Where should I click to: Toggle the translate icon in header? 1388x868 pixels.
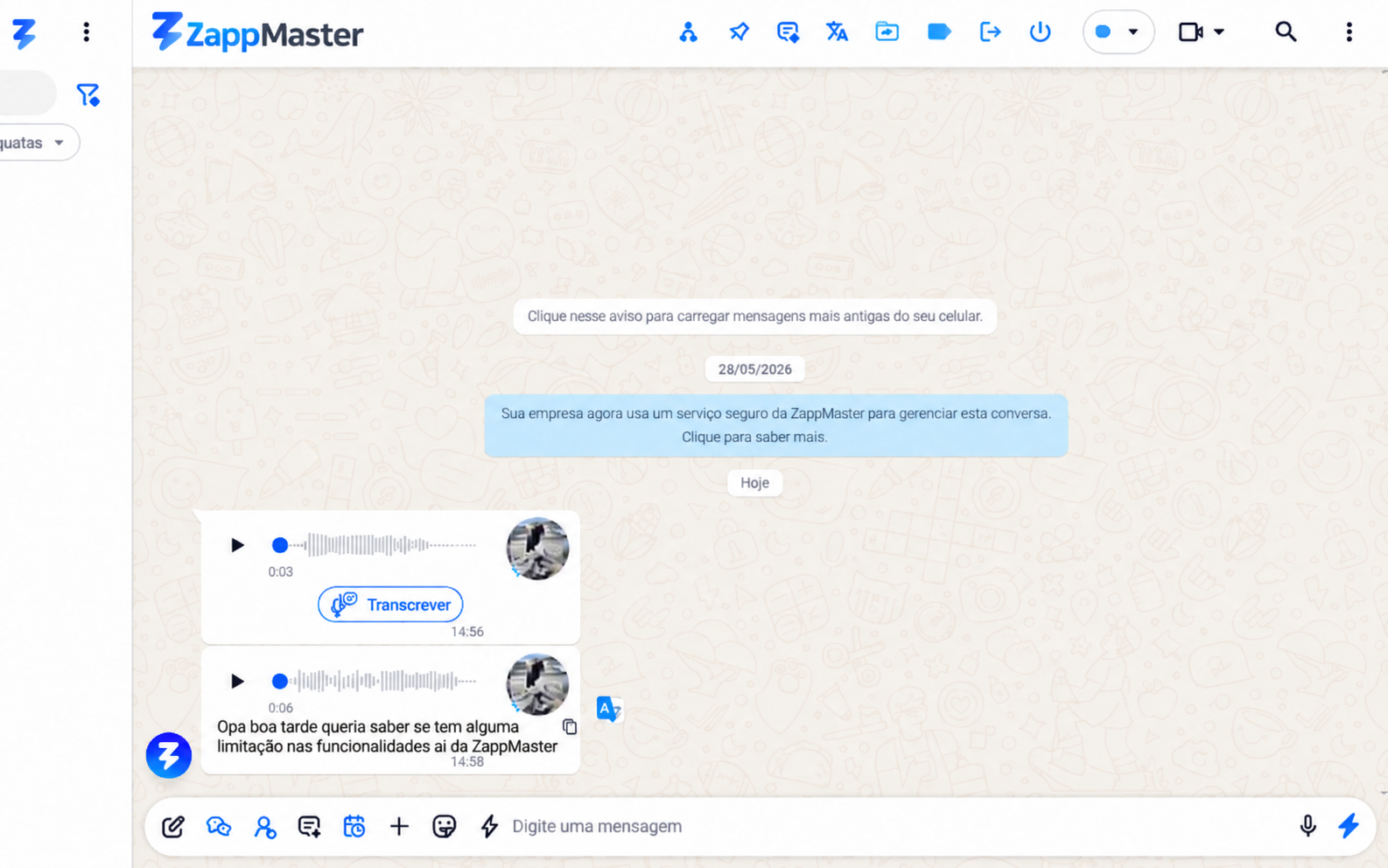pyautogui.click(x=837, y=32)
